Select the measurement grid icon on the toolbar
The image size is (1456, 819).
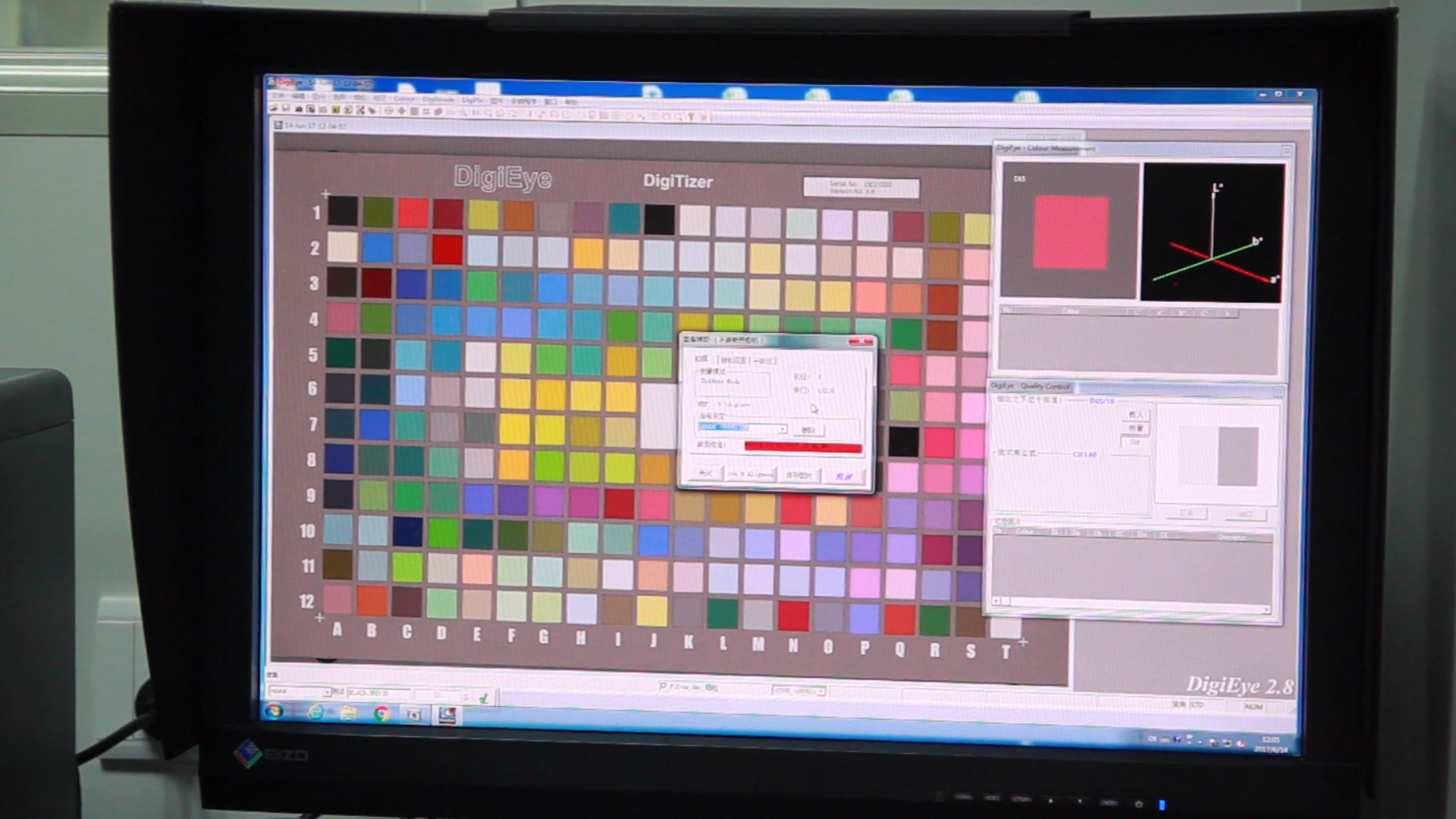click(415, 112)
